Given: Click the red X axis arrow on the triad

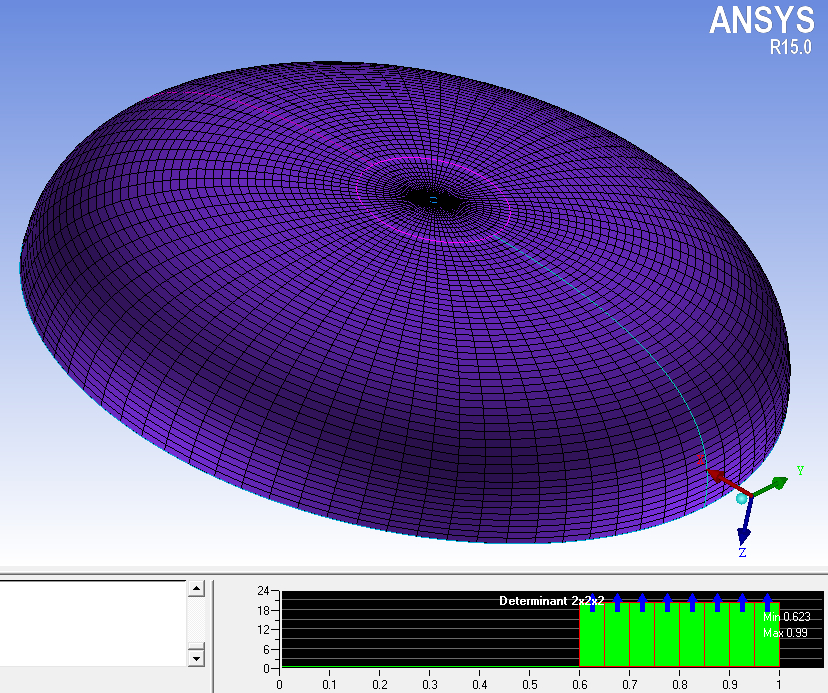Looking at the screenshot, I should tap(720, 473).
